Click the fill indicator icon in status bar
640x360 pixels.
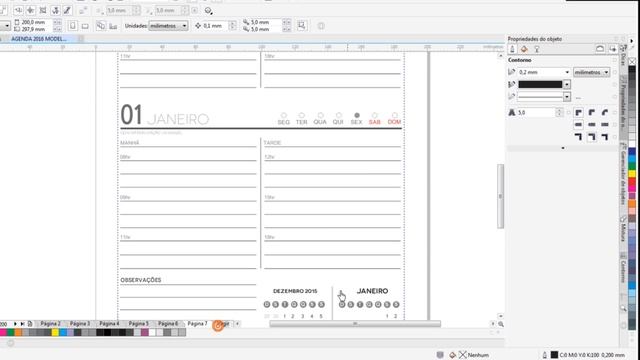tap(453, 355)
